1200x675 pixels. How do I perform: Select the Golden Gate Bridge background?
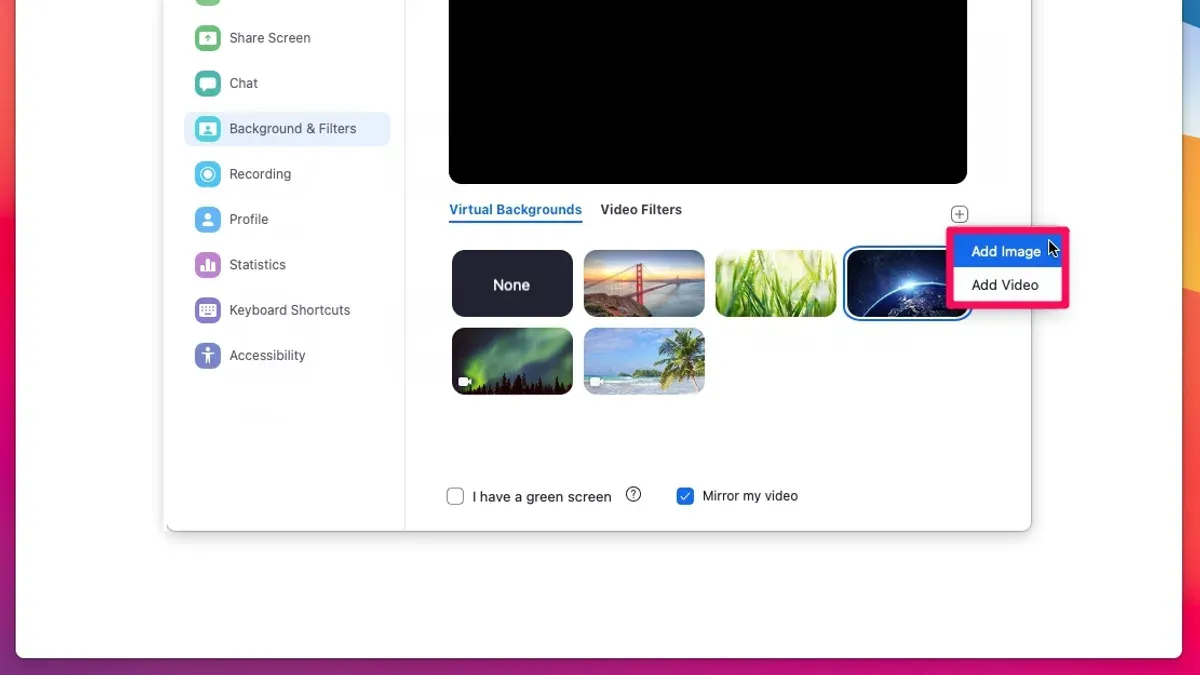click(x=644, y=284)
